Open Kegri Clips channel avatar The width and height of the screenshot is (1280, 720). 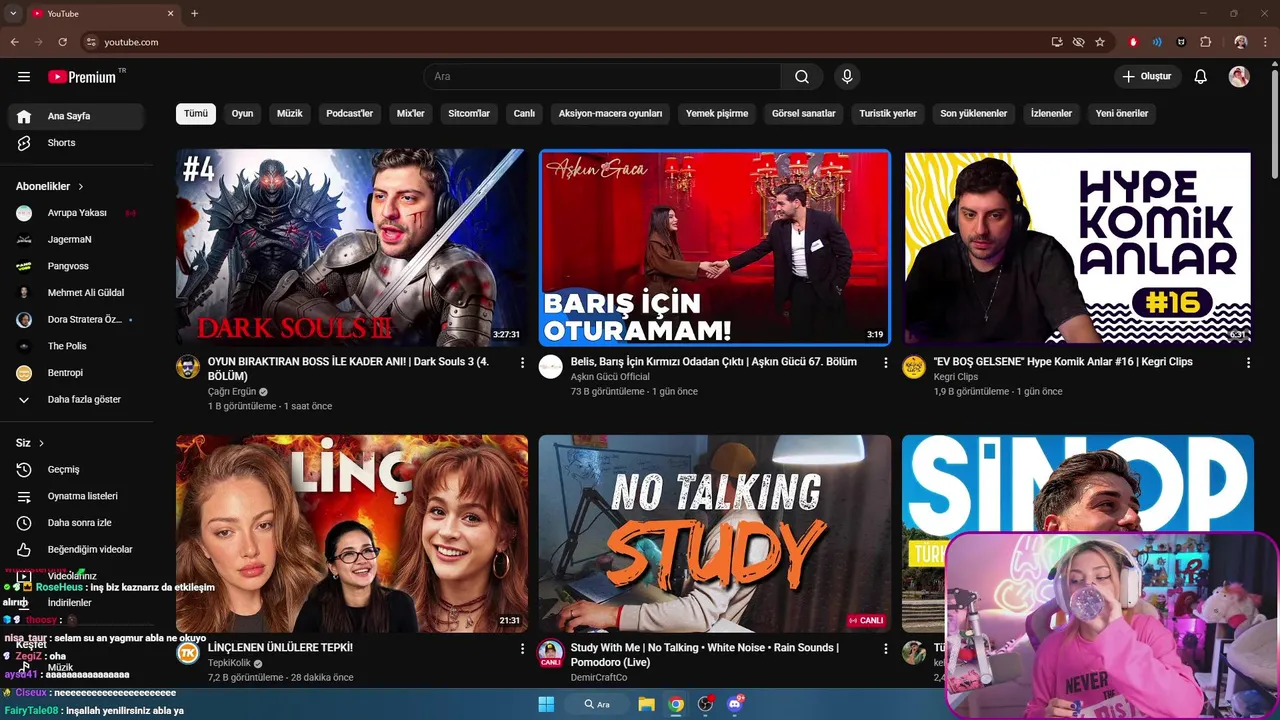914,367
